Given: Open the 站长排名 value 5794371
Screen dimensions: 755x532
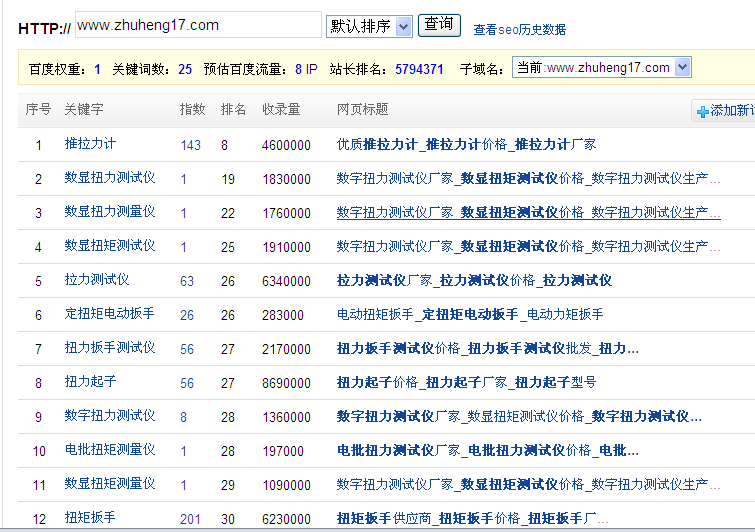Looking at the screenshot, I should (x=419, y=69).
